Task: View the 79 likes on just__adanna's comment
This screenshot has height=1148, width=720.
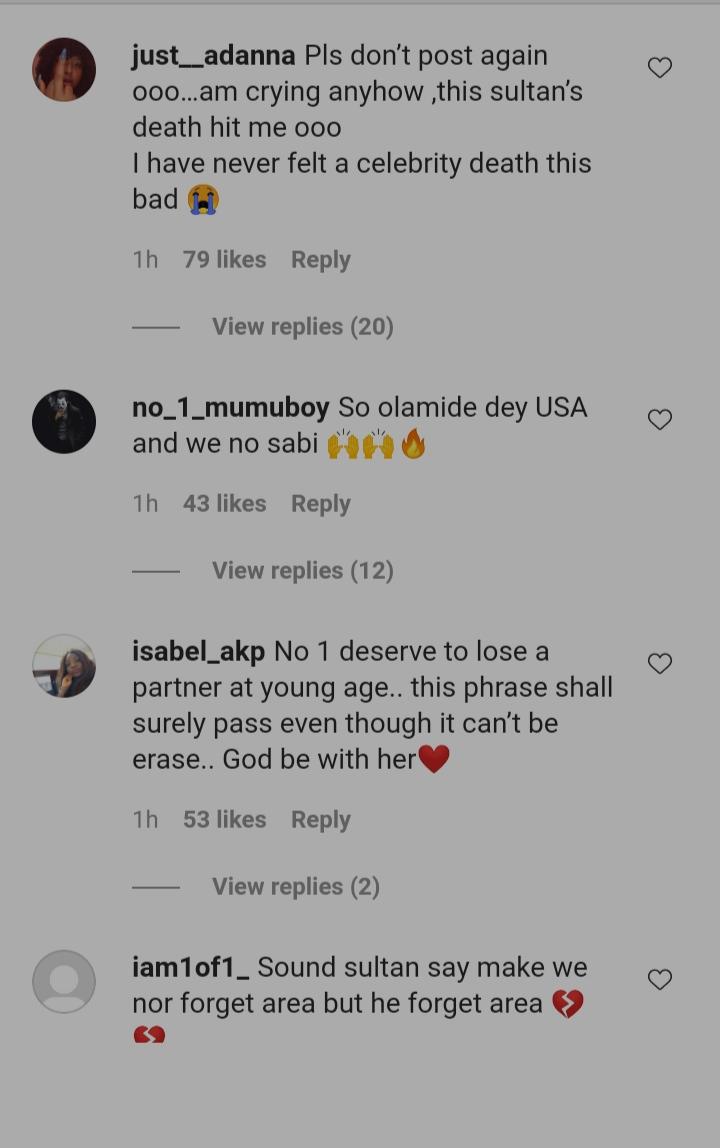Action: tap(224, 260)
